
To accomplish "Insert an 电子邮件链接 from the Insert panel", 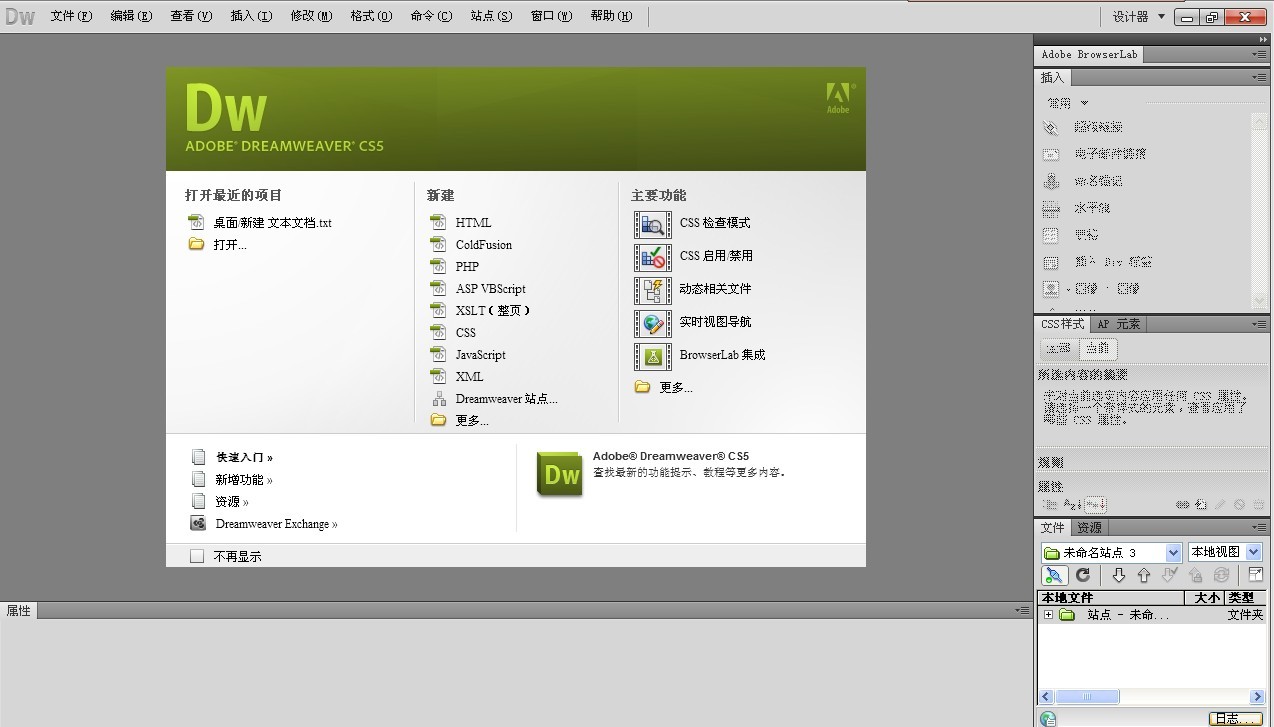I will (1052, 153).
